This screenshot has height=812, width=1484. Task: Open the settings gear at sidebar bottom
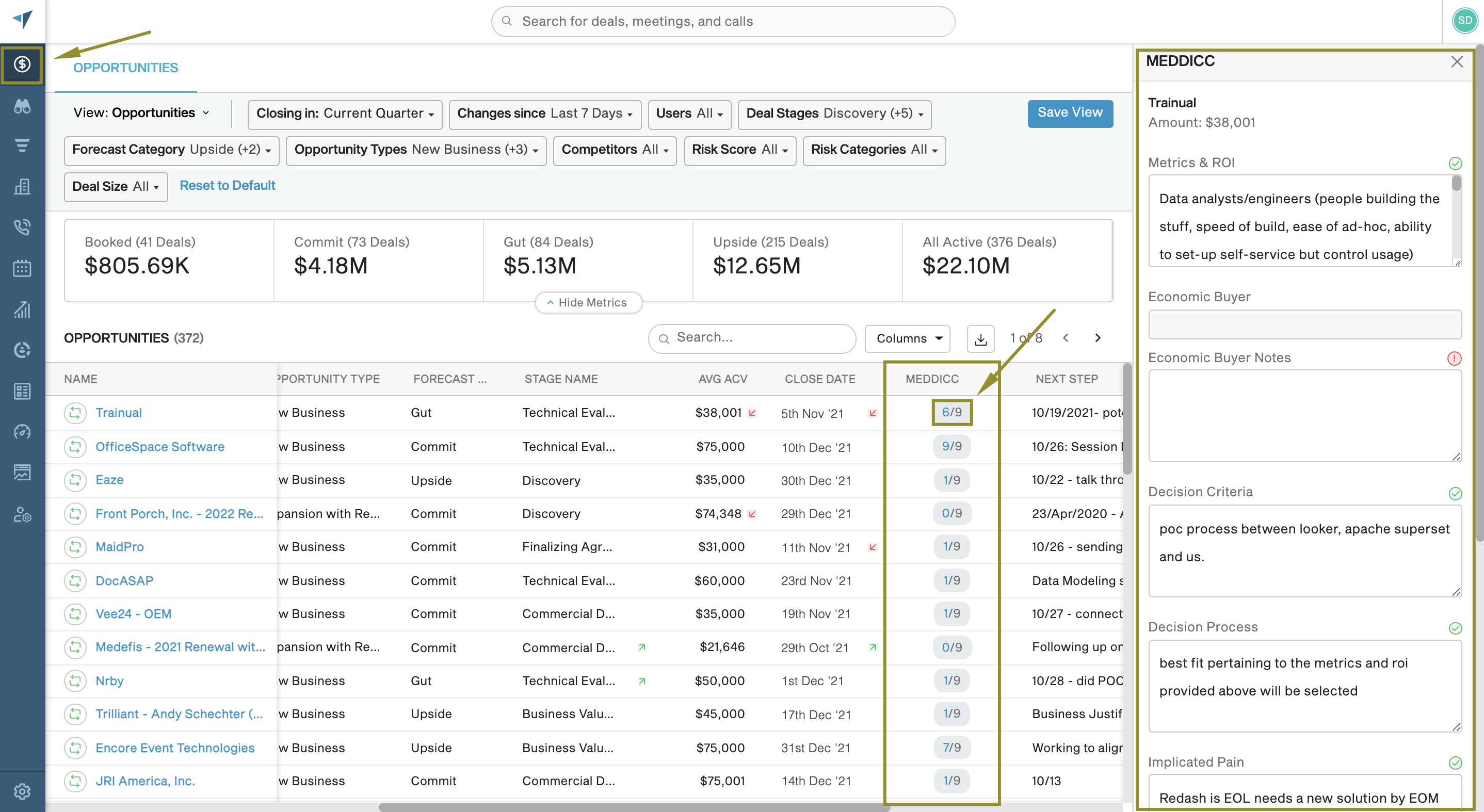click(x=22, y=791)
